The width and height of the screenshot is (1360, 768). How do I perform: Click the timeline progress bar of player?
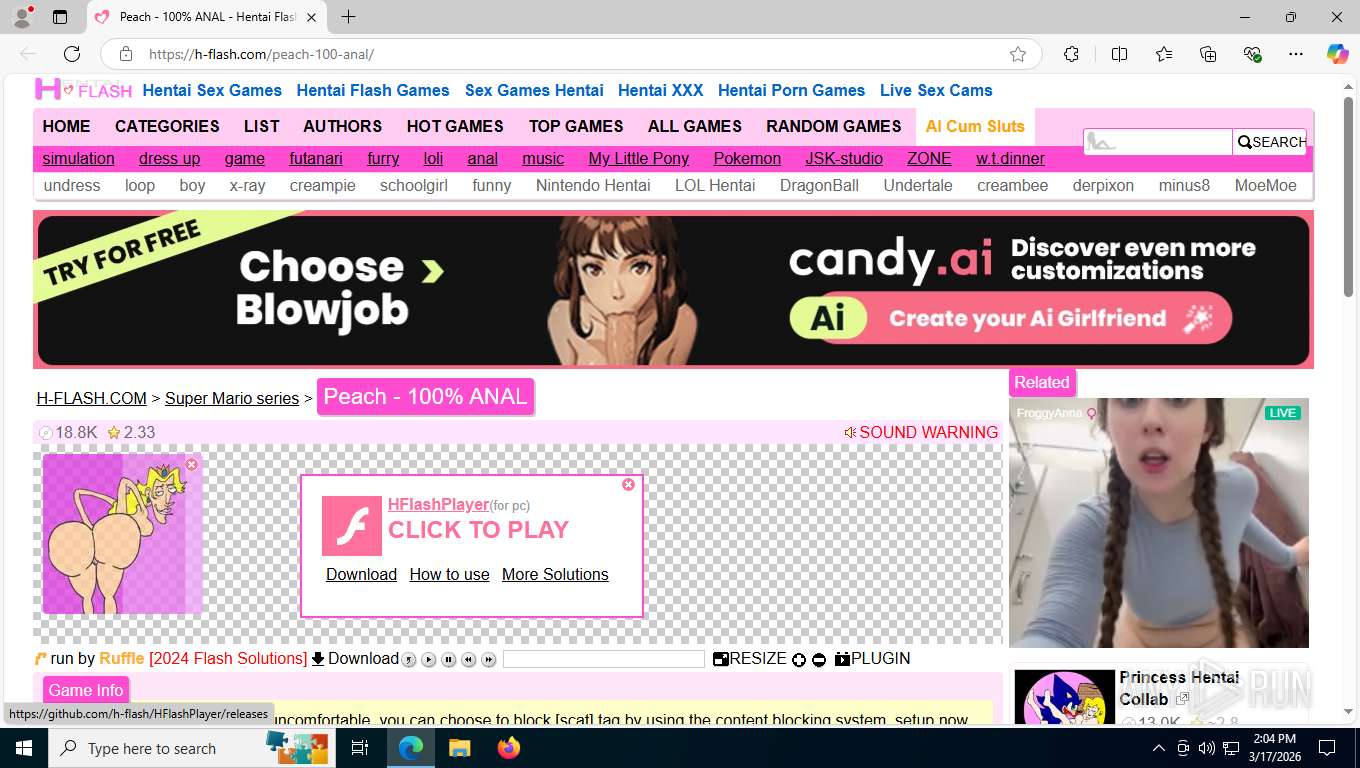tap(604, 659)
